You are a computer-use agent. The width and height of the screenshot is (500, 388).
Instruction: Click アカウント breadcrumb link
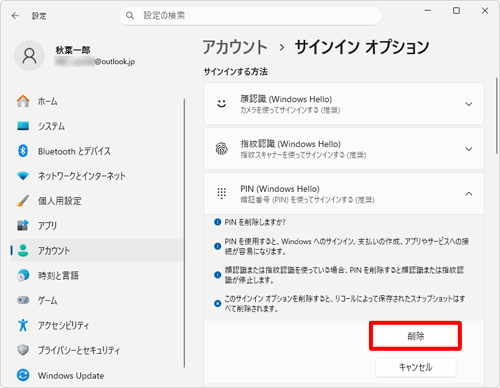(x=235, y=47)
